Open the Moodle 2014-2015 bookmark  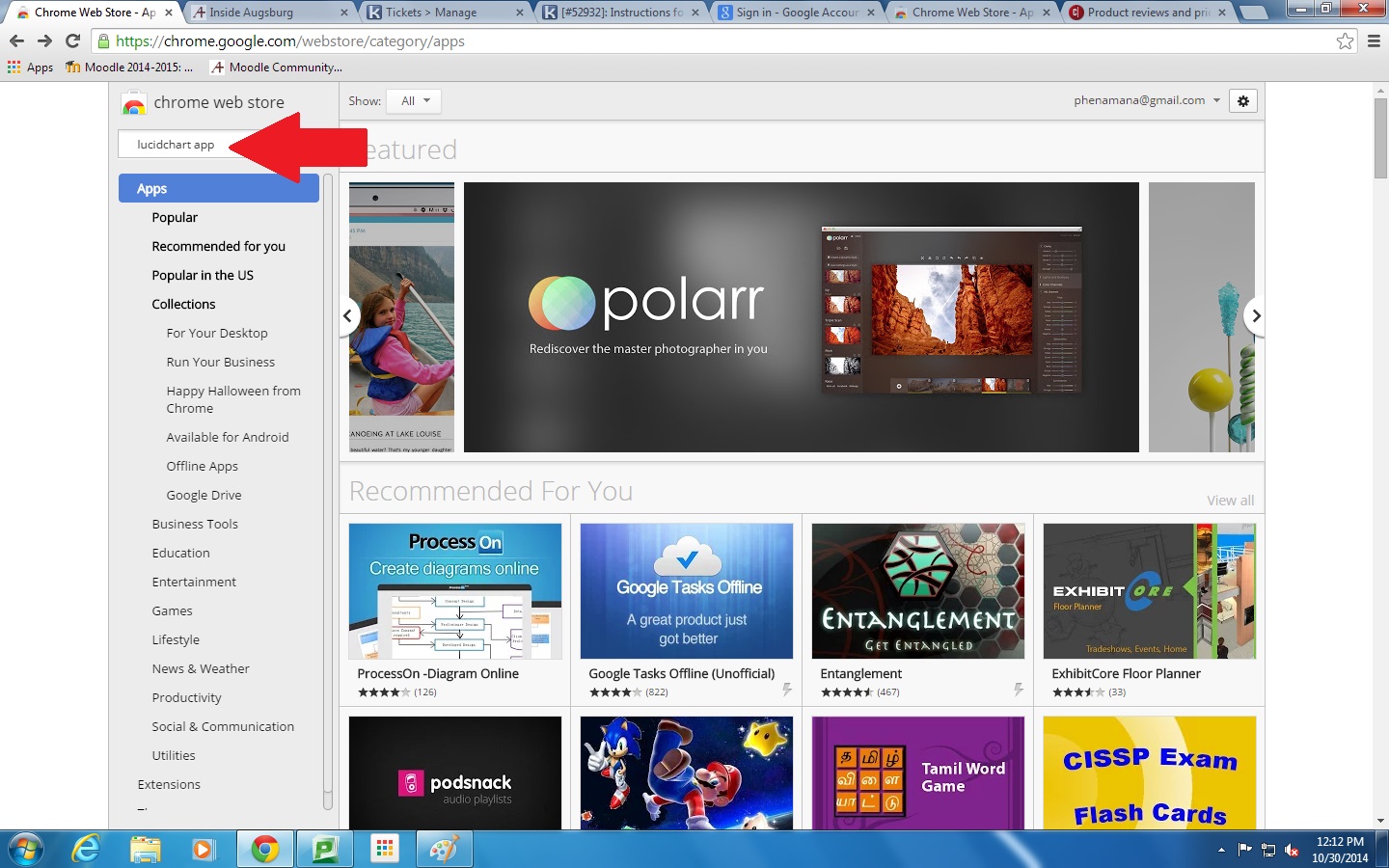[x=129, y=68]
